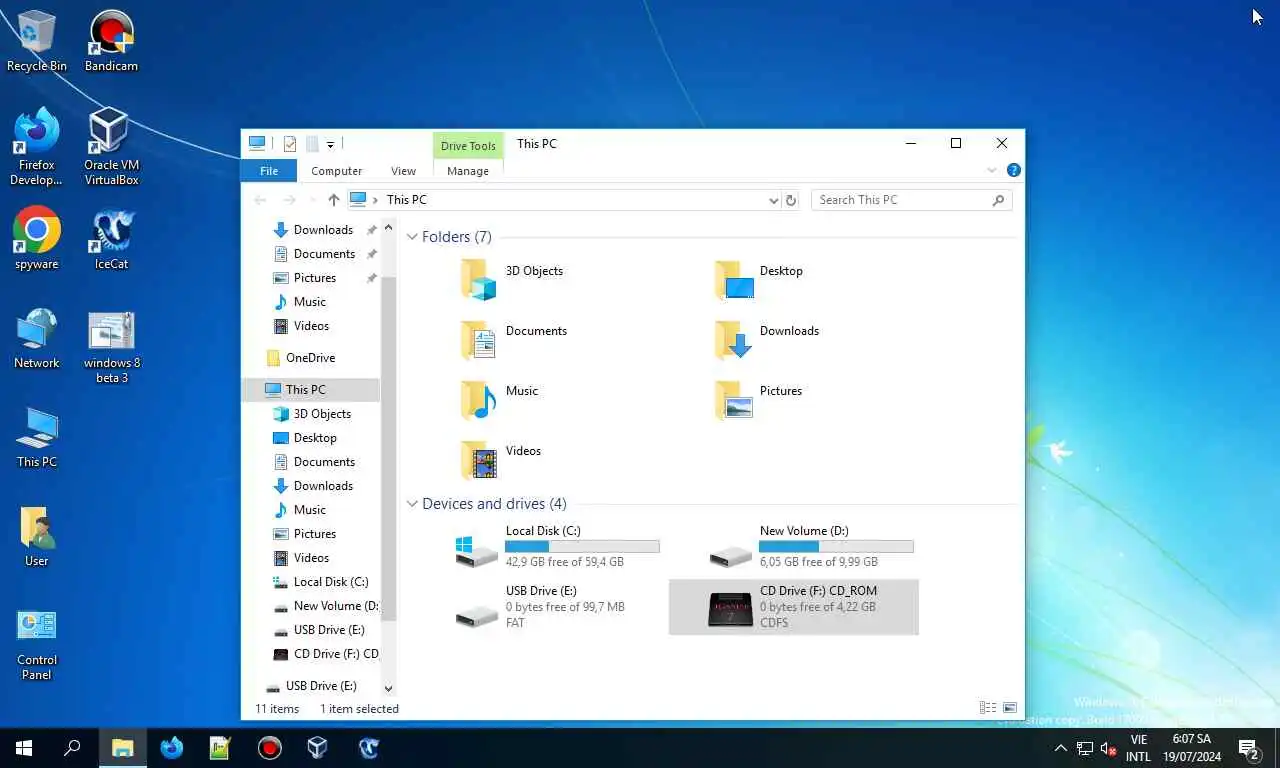Click the navigation pane scrollbar down arrow

pyautogui.click(x=389, y=689)
